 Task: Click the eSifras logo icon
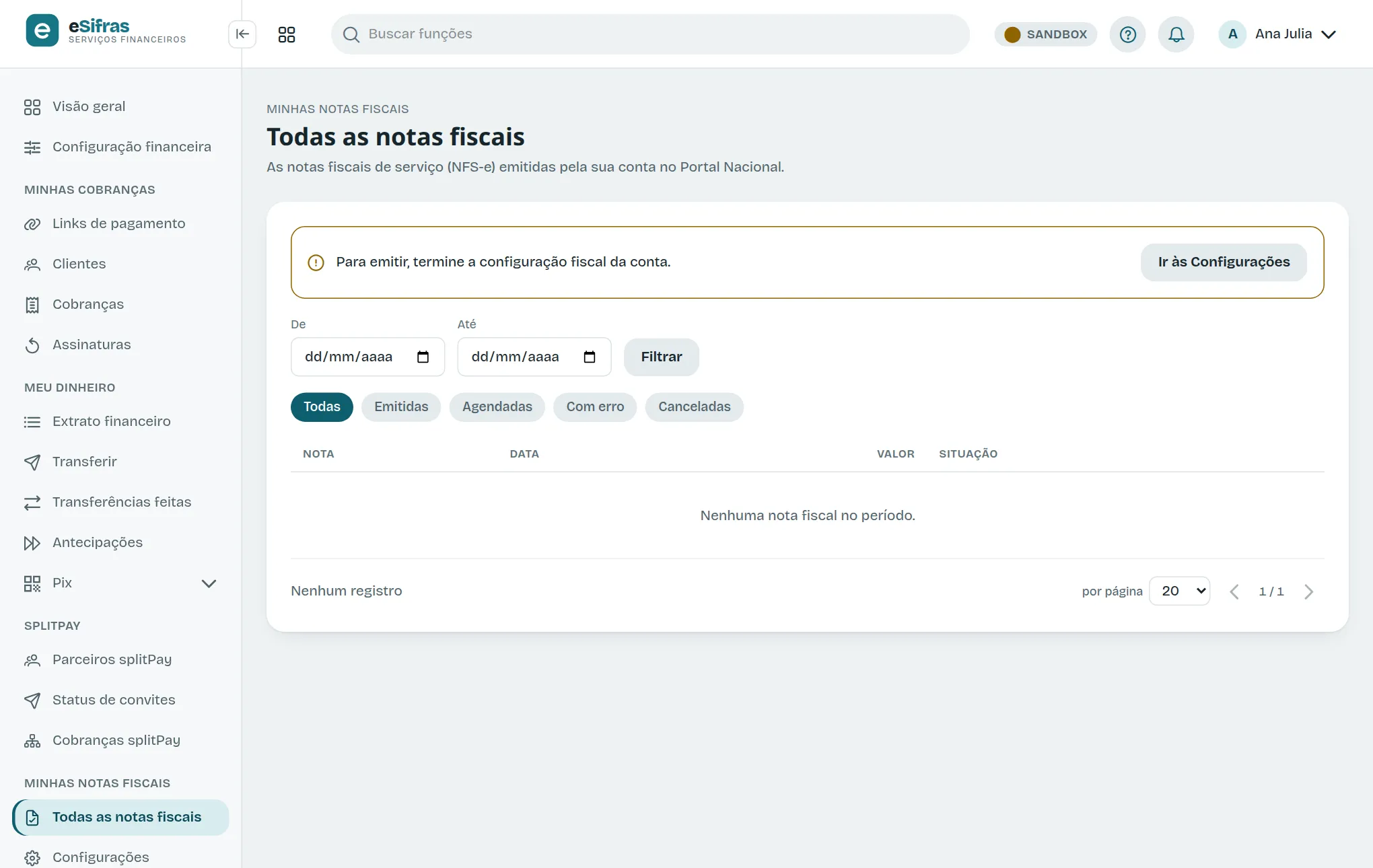pos(42,31)
